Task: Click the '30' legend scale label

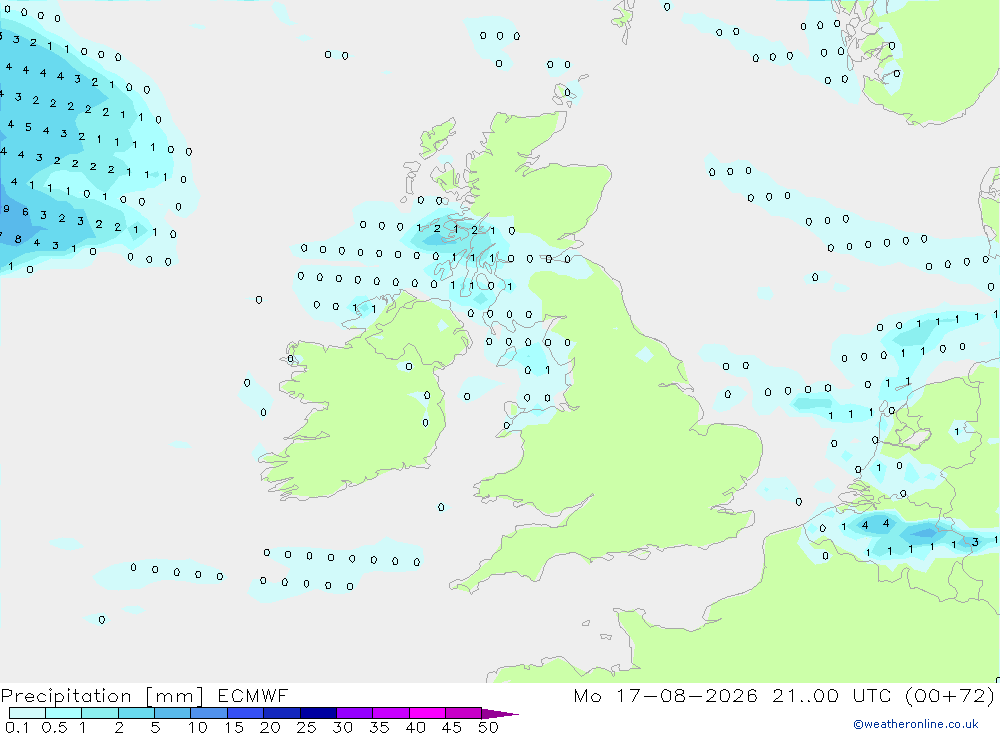Action: [343, 727]
